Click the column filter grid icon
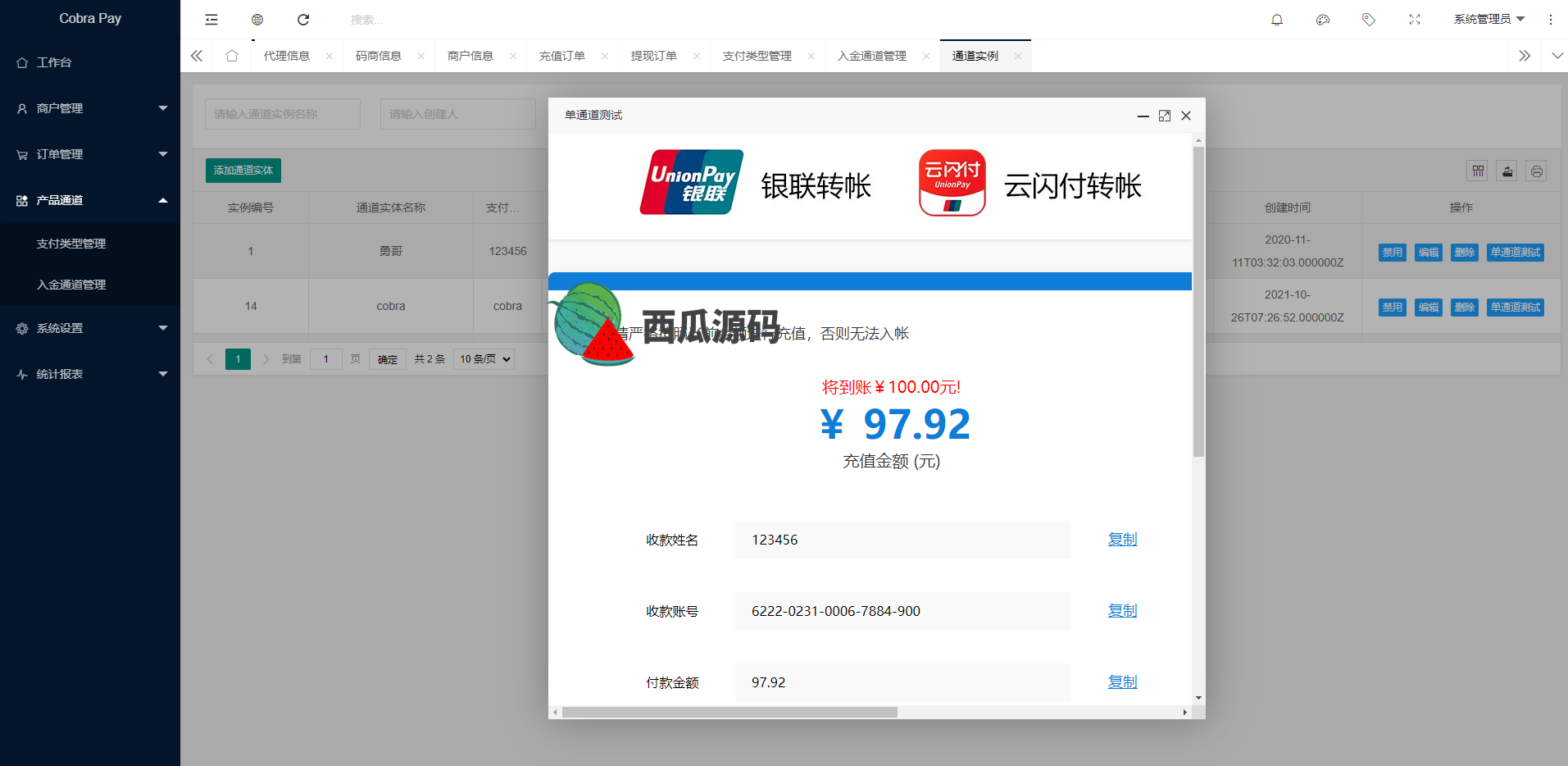Image resolution: width=1568 pixels, height=766 pixels. 1478,171
